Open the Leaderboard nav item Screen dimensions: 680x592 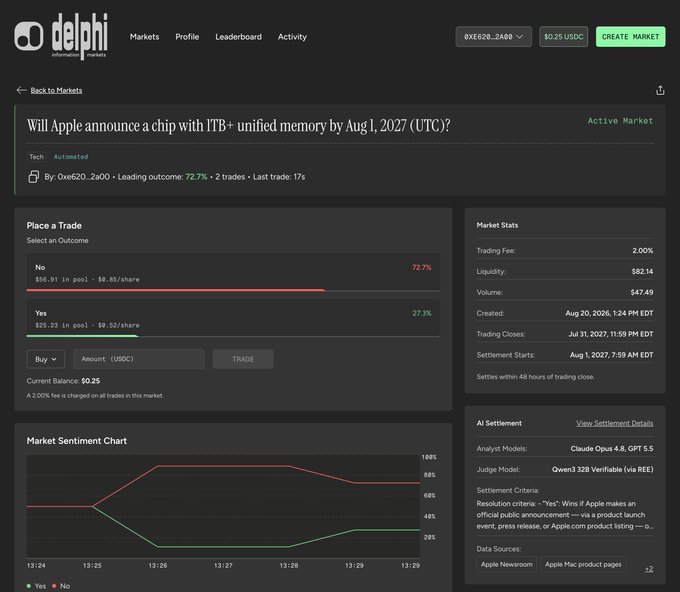coord(238,37)
